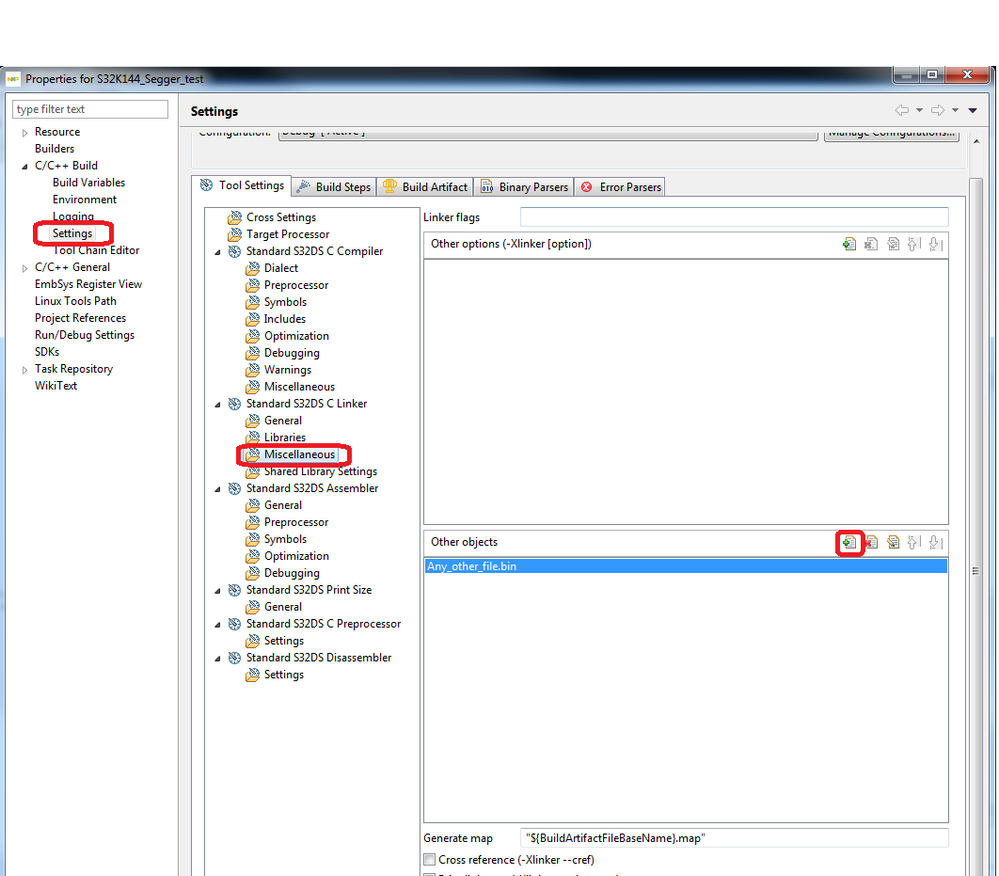The image size is (999, 876).
Task: Add a new entry to Other objects
Action: tap(849, 543)
